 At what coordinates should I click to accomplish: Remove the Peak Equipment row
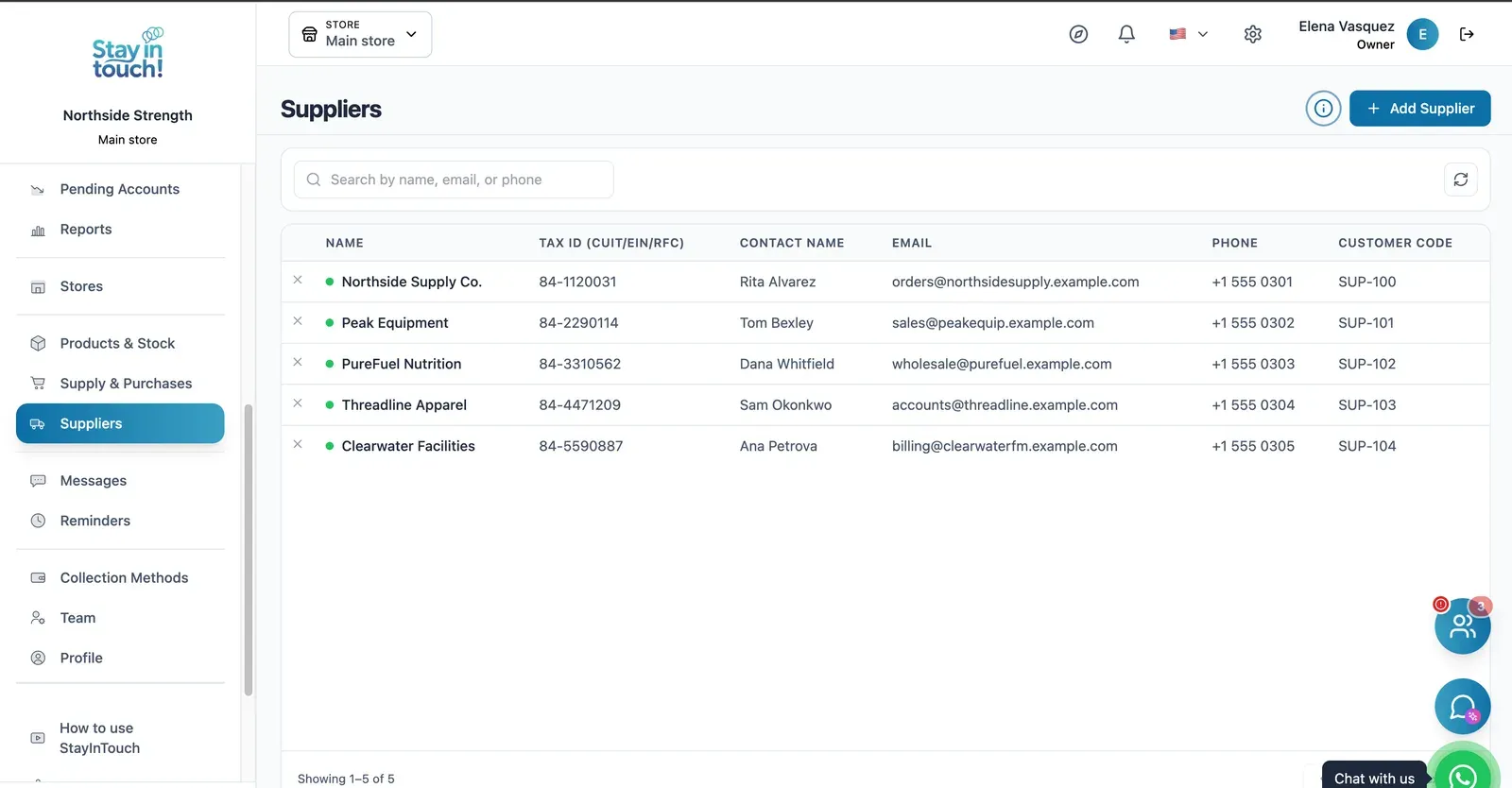tap(298, 321)
